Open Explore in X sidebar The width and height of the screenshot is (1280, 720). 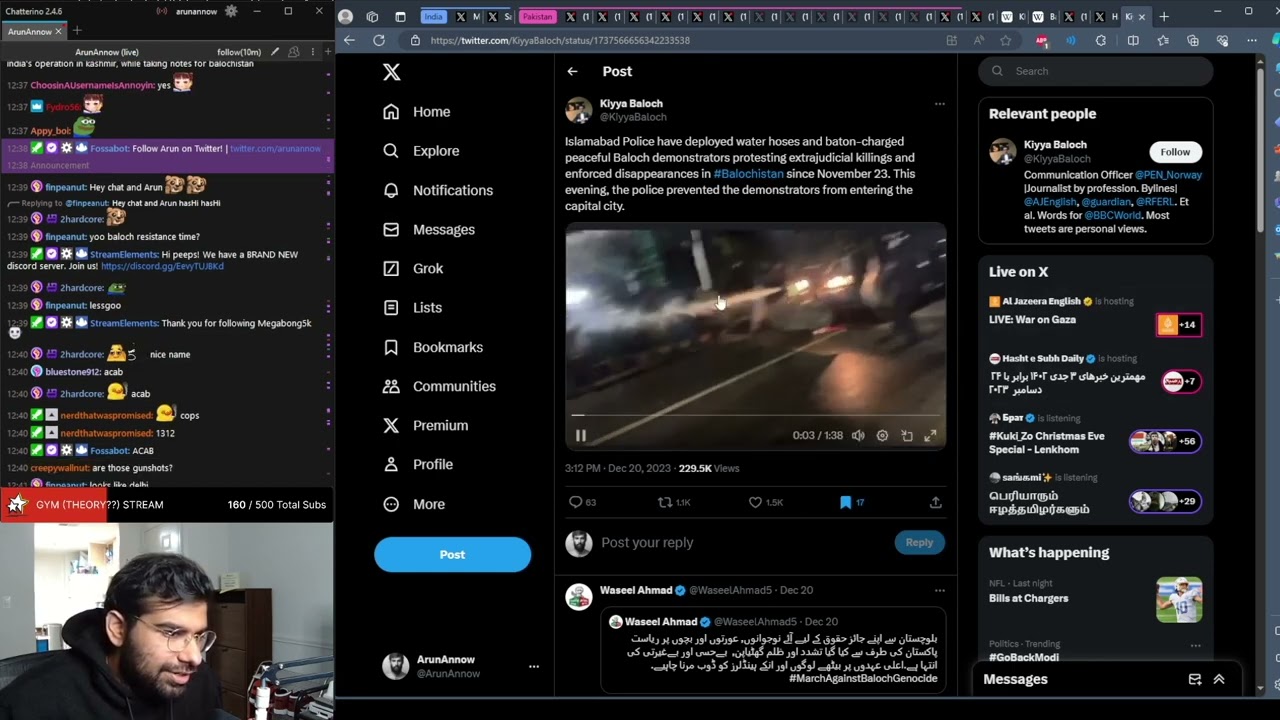click(421, 151)
